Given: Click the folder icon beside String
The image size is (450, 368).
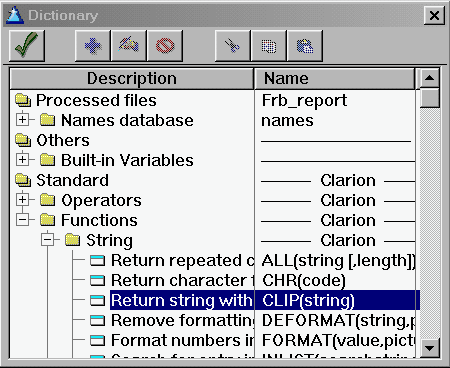Looking at the screenshot, I should tap(73, 240).
